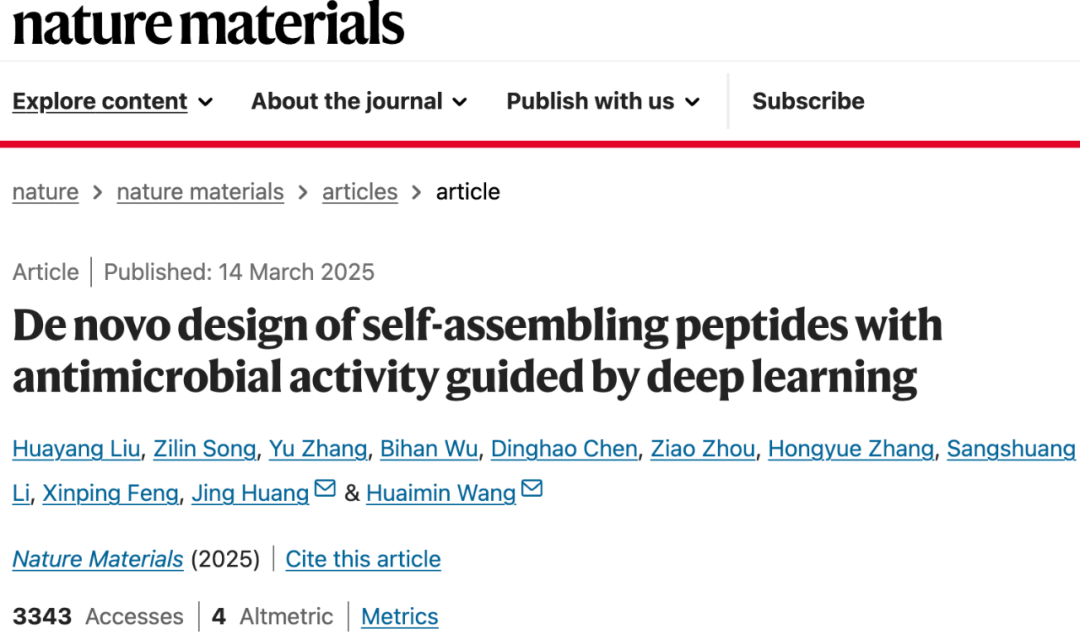Open the About the journal dropdown
Image resolution: width=1080 pixels, height=640 pixels.
pyautogui.click(x=359, y=101)
